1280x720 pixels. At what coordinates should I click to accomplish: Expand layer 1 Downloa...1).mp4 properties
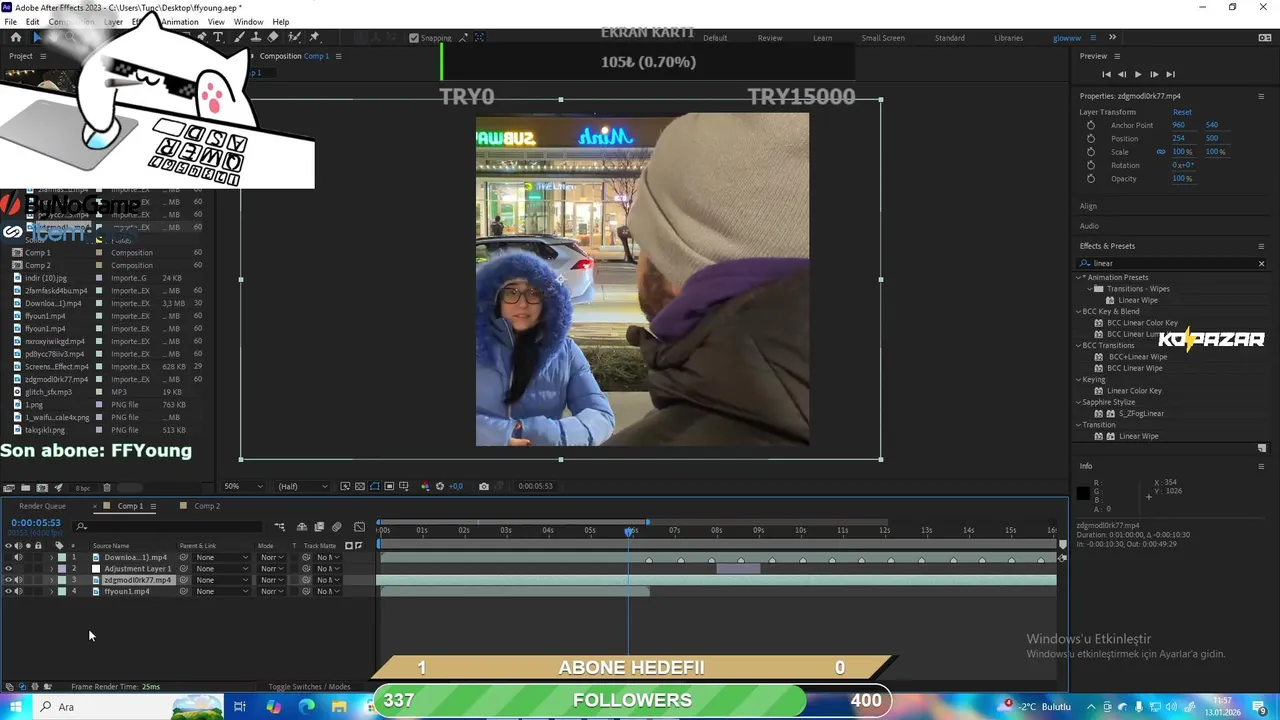point(51,557)
